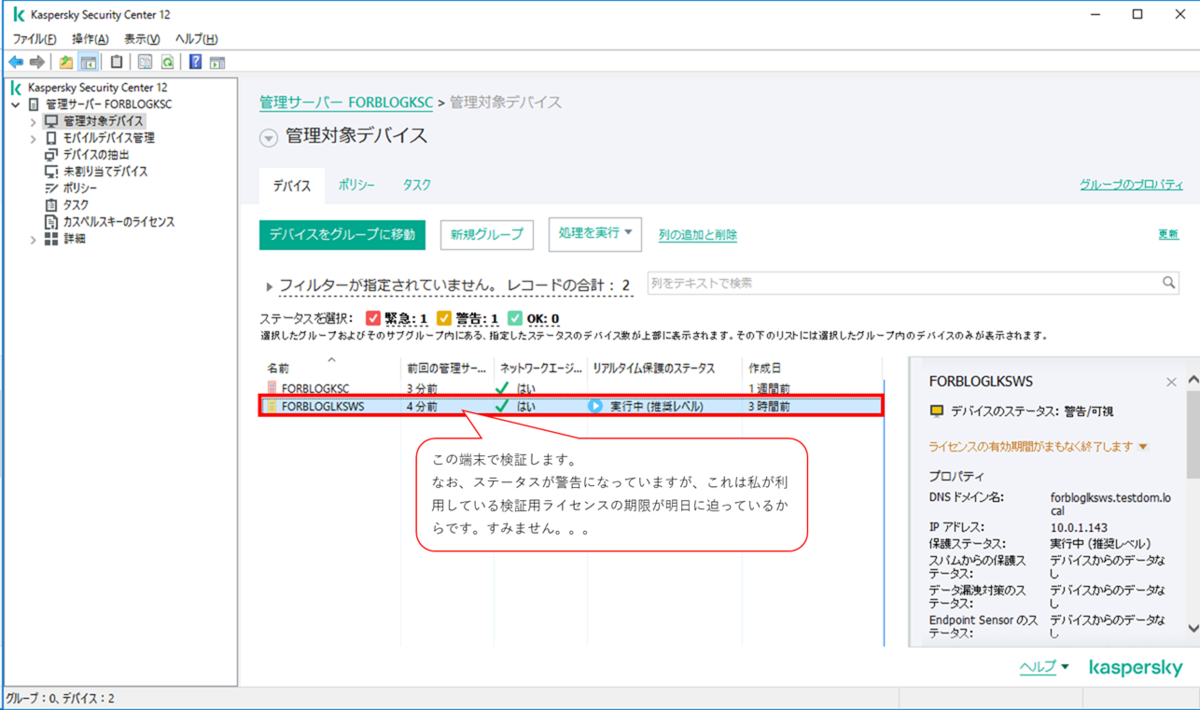This screenshot has height=710, width=1200.
Task: Expand the 詳細 tree node arrow
Action: [x=33, y=239]
